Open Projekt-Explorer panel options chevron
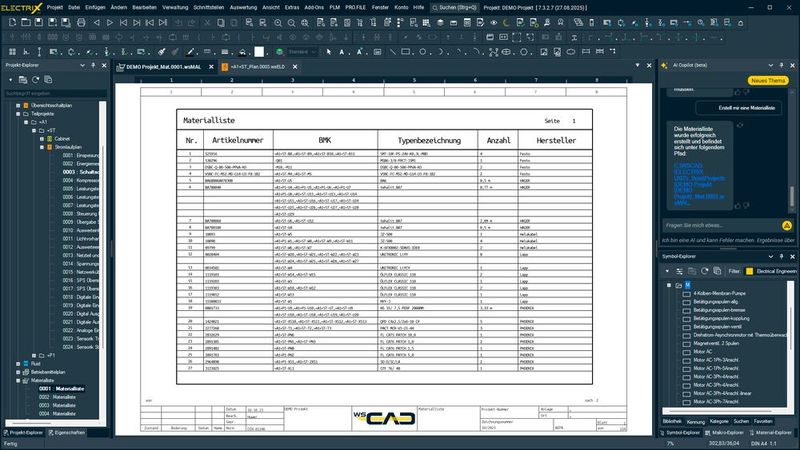The image size is (800, 450). click(82, 65)
